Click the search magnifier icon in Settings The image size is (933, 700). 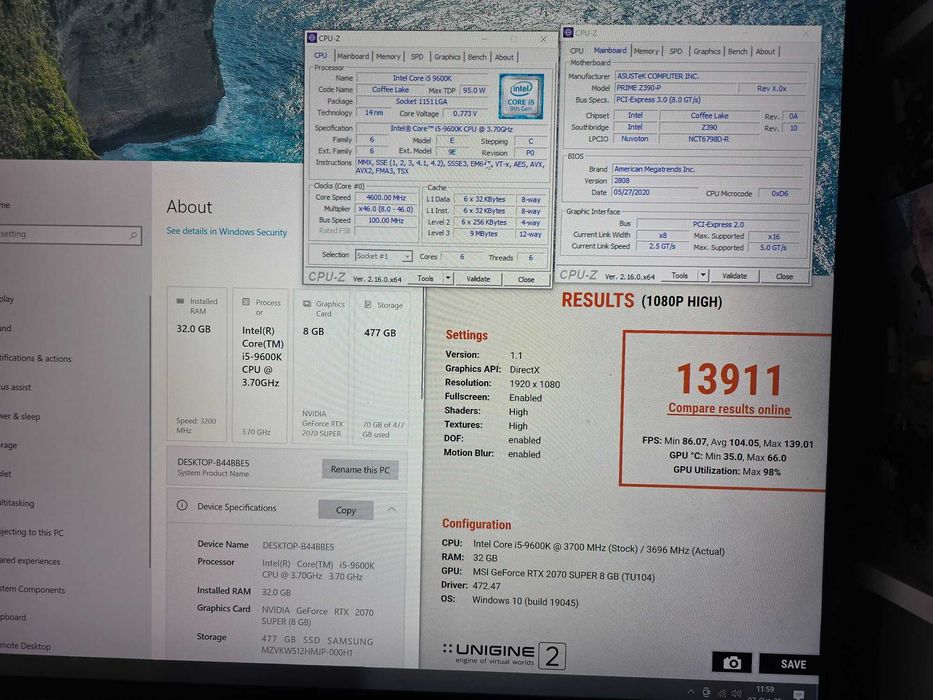(x=133, y=236)
